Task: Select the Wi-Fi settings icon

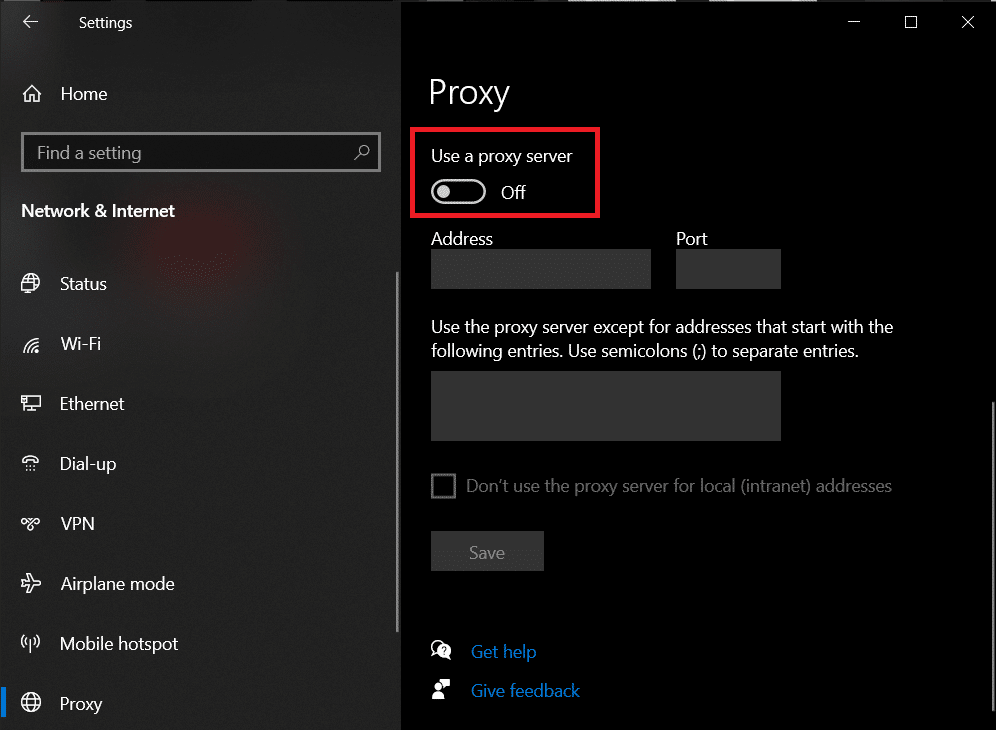Action: pyautogui.click(x=31, y=344)
